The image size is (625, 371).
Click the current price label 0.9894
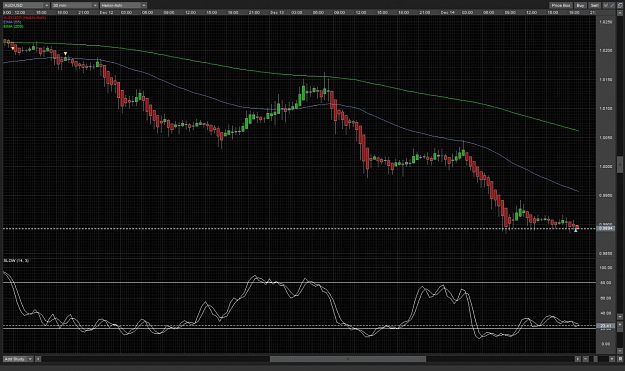[x=606, y=228]
